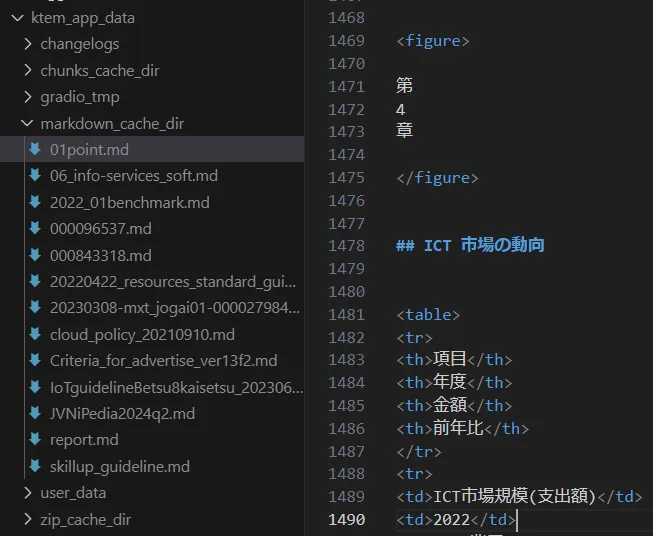Click markdown icon of 20230308-mxt_jogai01 file
Screen dimensions: 653x536
(35, 308)
